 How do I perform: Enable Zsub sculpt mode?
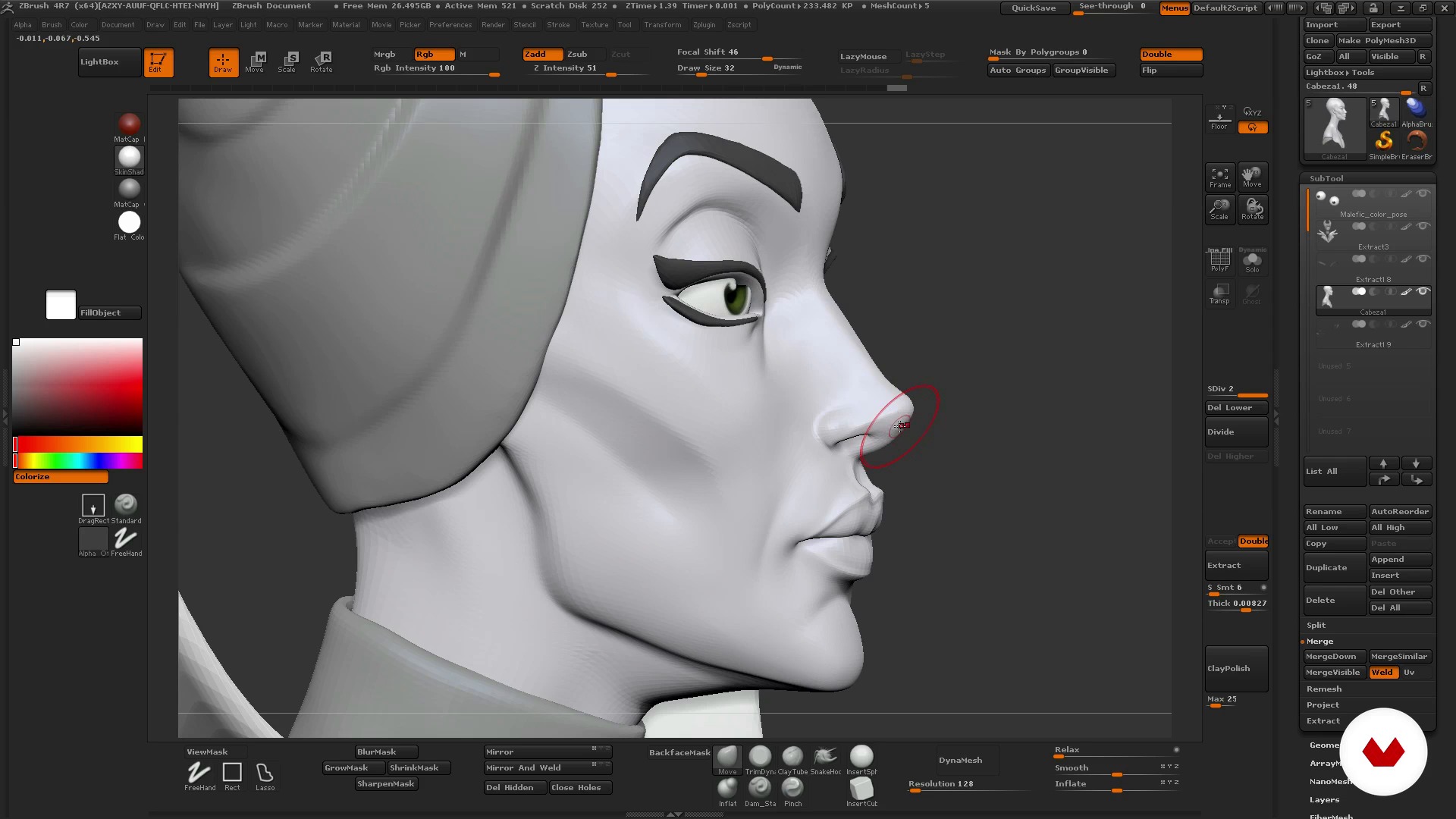pos(578,54)
